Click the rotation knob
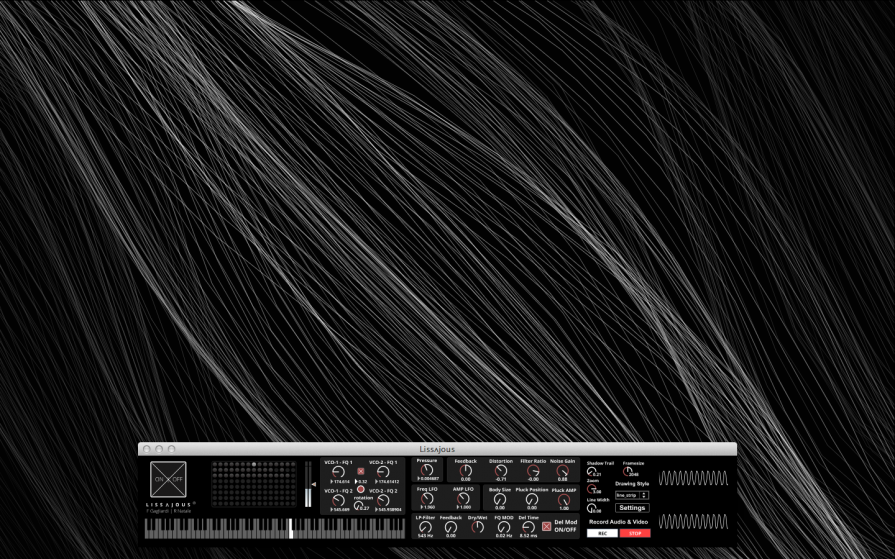 click(359, 506)
